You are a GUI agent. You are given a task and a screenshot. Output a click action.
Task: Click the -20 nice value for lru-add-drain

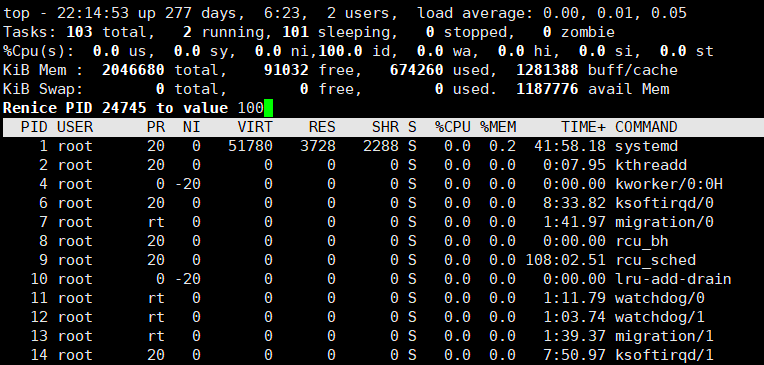pos(188,279)
